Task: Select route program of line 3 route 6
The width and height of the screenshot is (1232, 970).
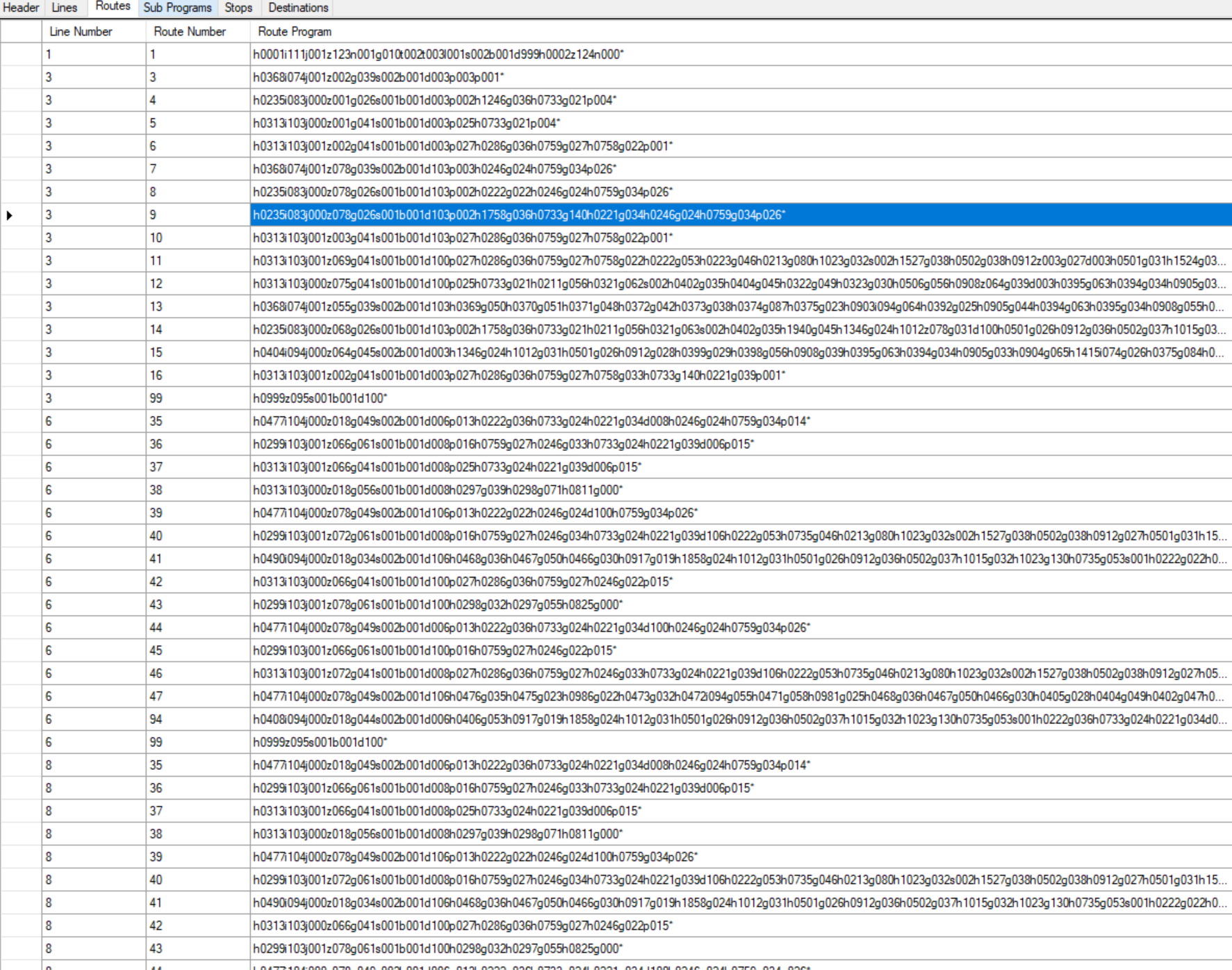Action: (x=741, y=146)
